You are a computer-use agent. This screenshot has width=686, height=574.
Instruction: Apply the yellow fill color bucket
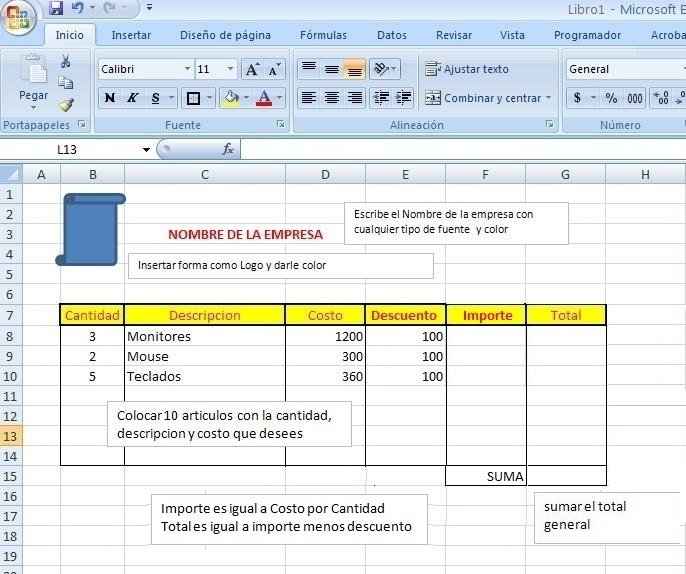(231, 98)
